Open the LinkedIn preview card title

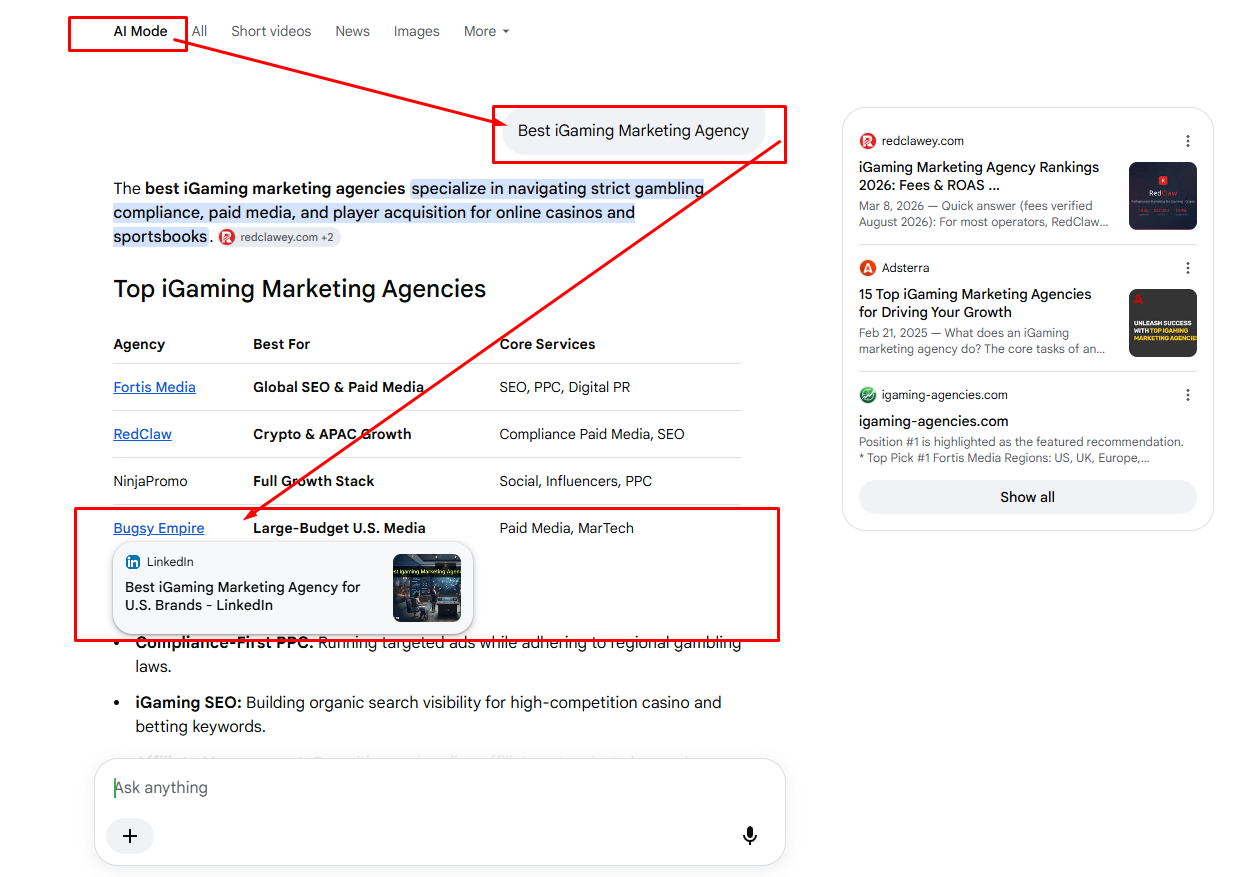[x=243, y=596]
